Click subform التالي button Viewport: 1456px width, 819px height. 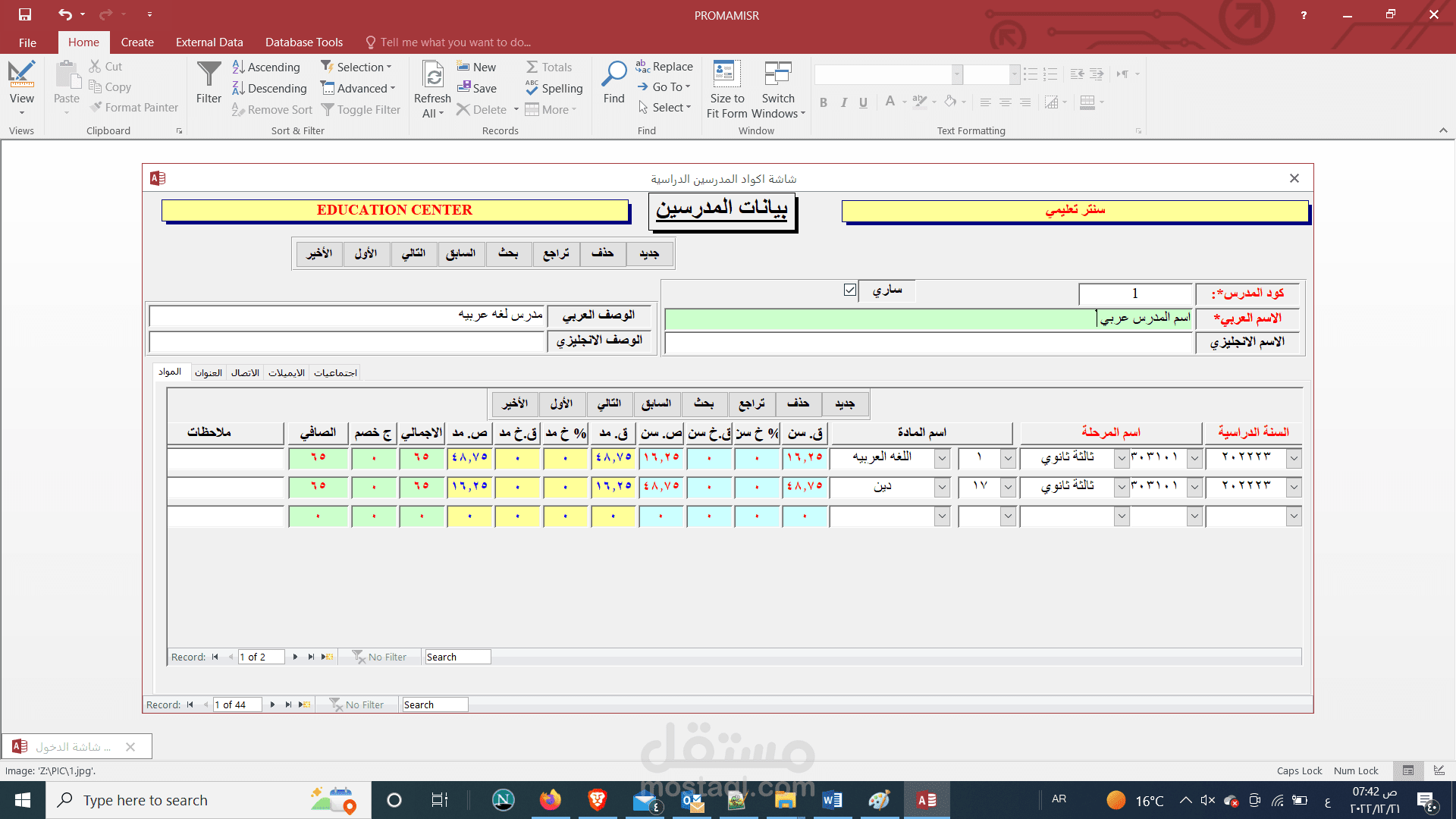click(609, 403)
